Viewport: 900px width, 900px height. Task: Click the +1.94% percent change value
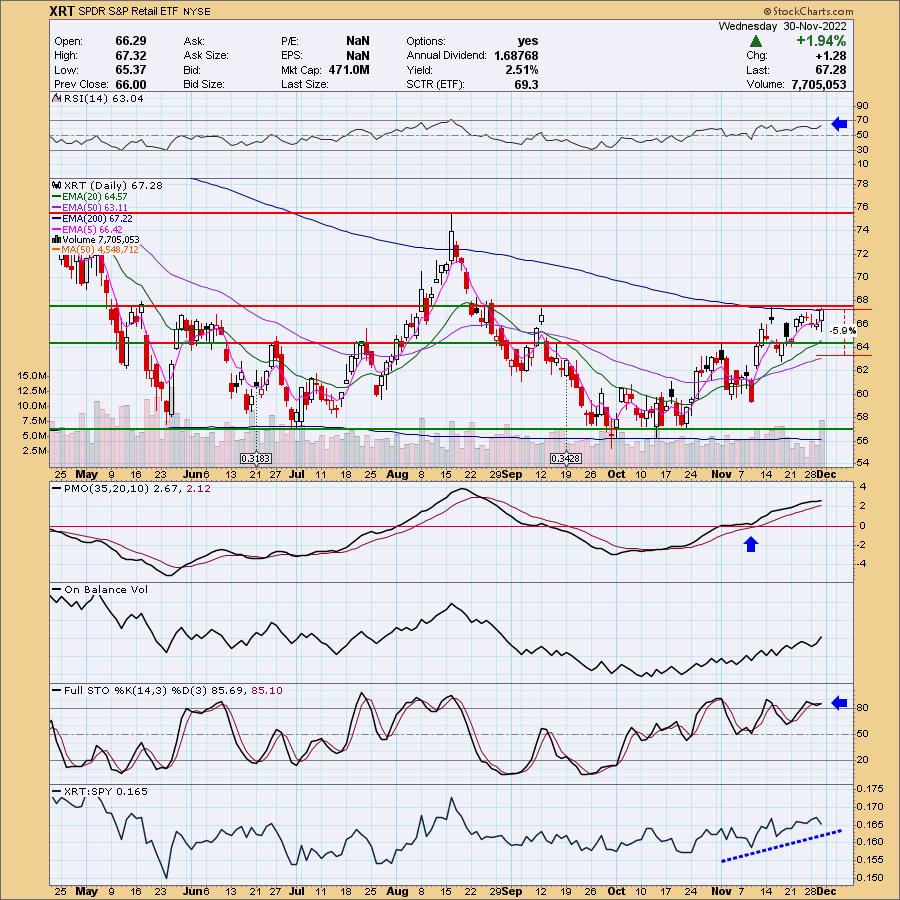pyautogui.click(x=820, y=41)
